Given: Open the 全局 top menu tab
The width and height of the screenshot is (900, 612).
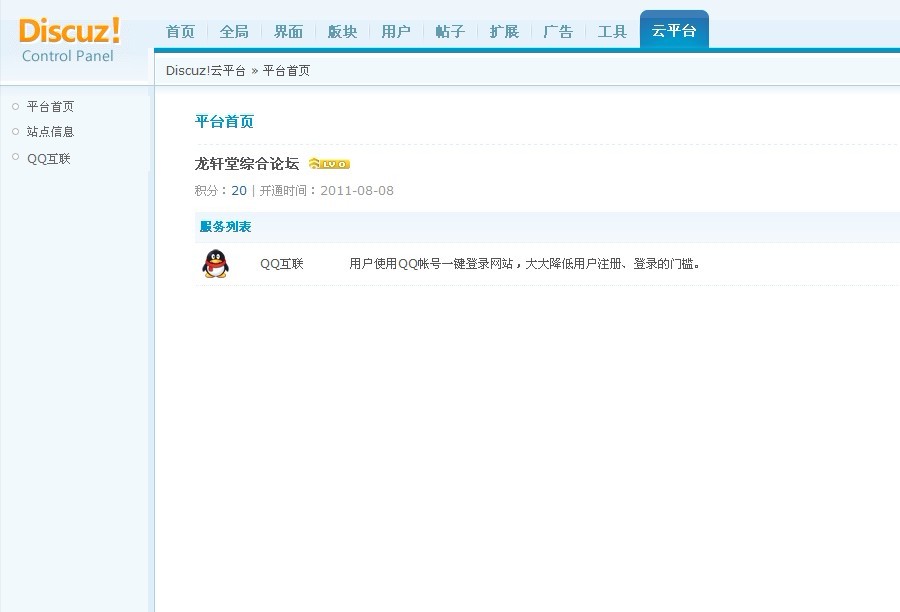Looking at the screenshot, I should (x=234, y=32).
